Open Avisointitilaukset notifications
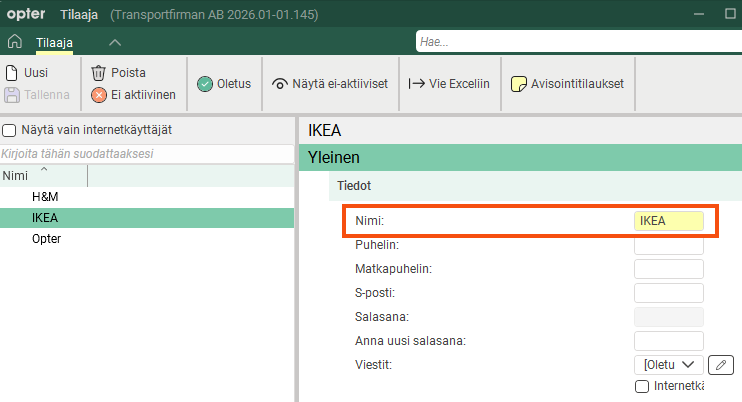Screen dimensions: 742x402 coord(567,84)
